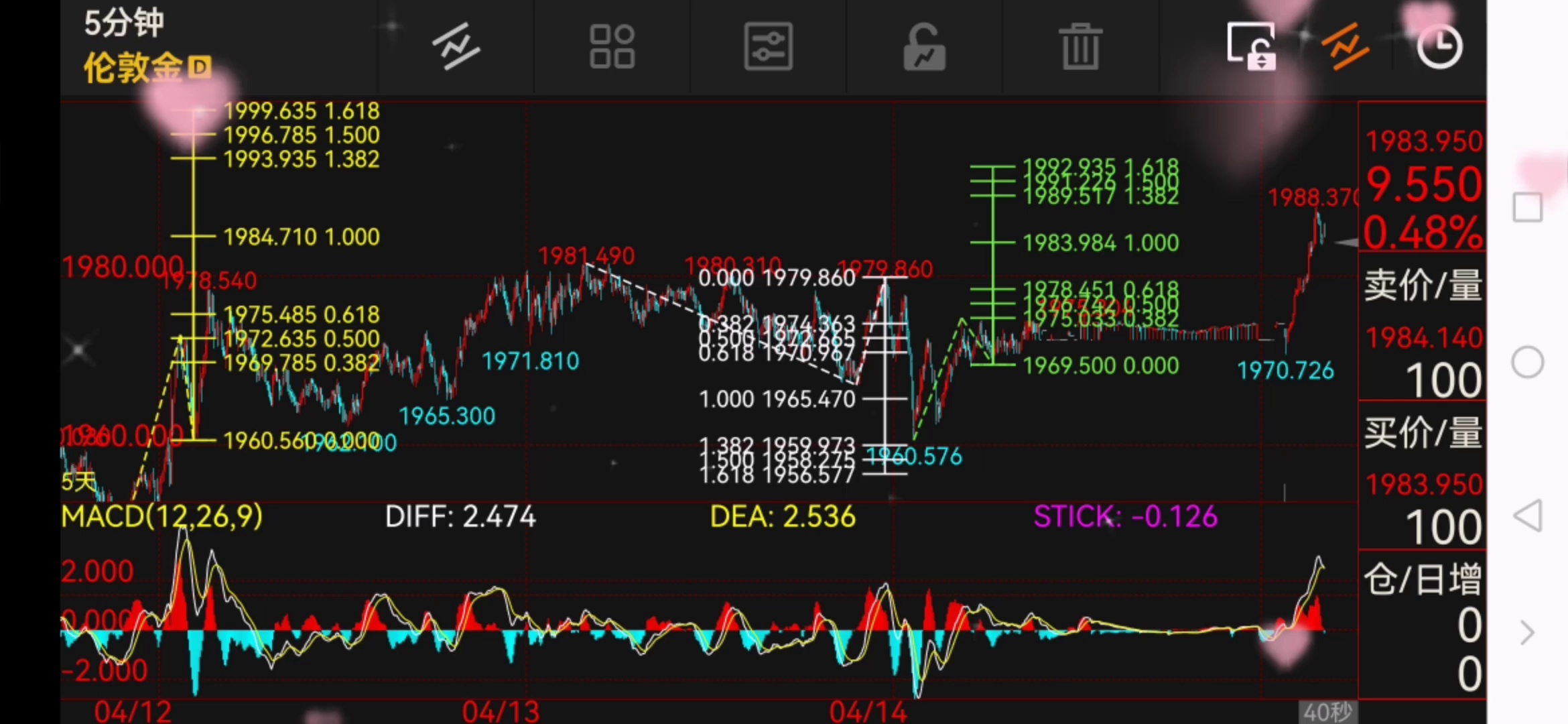This screenshot has width=1568, height=724.
Task: Toggle the screen rotation lock icon
Action: [x=1250, y=46]
